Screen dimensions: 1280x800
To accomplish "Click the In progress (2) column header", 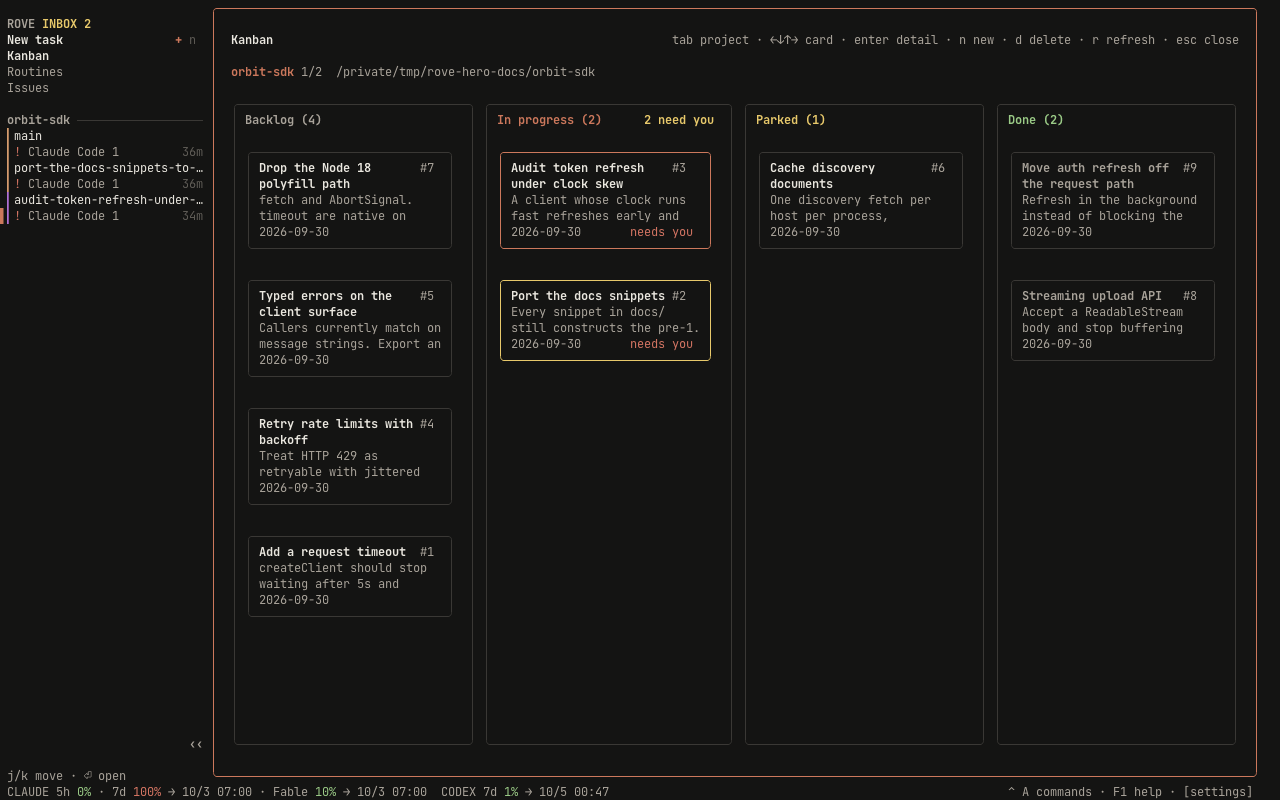I will point(549,120).
